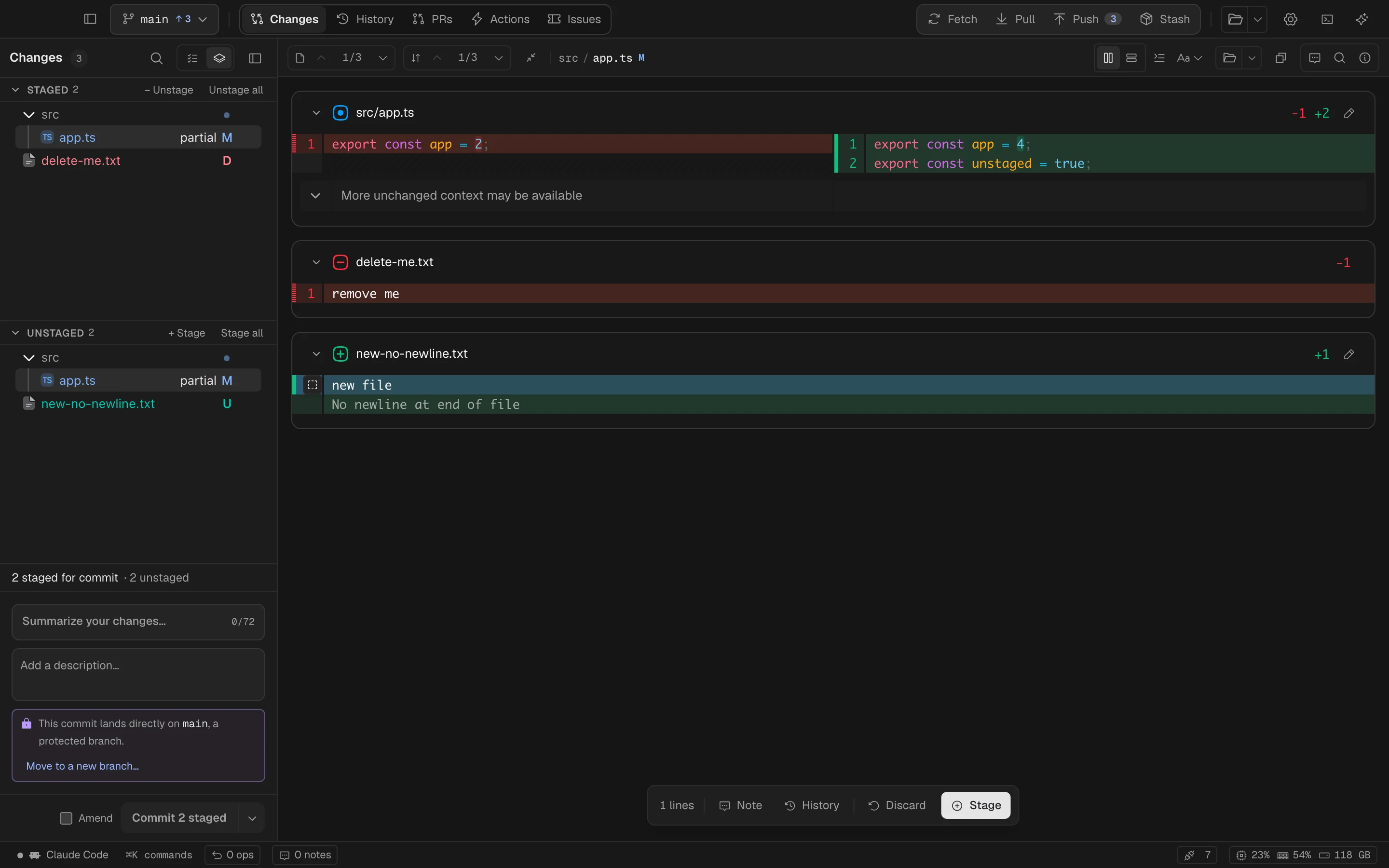
Task: Select unstaged app.ts file
Action: (138, 380)
